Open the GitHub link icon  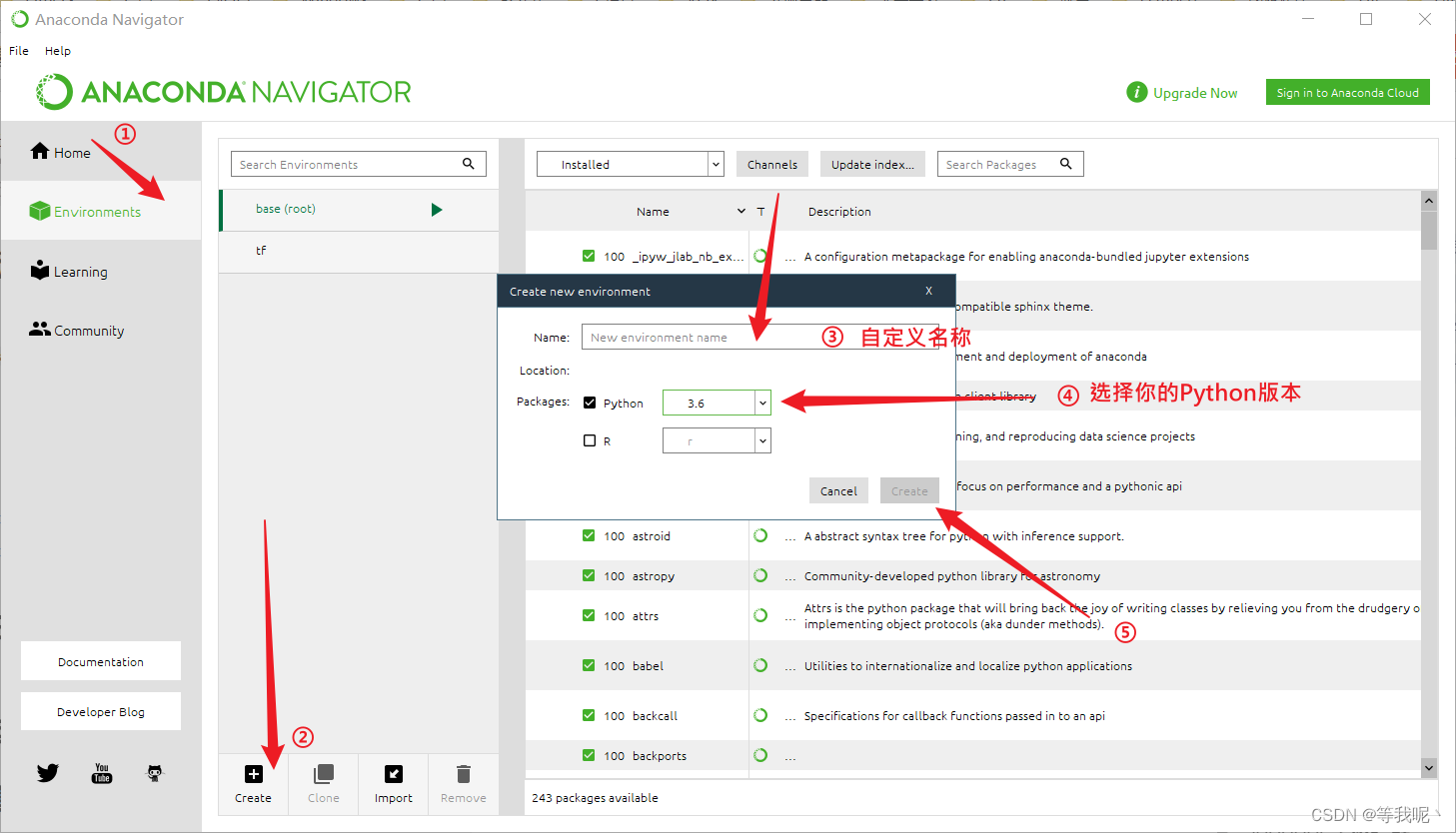(x=155, y=773)
